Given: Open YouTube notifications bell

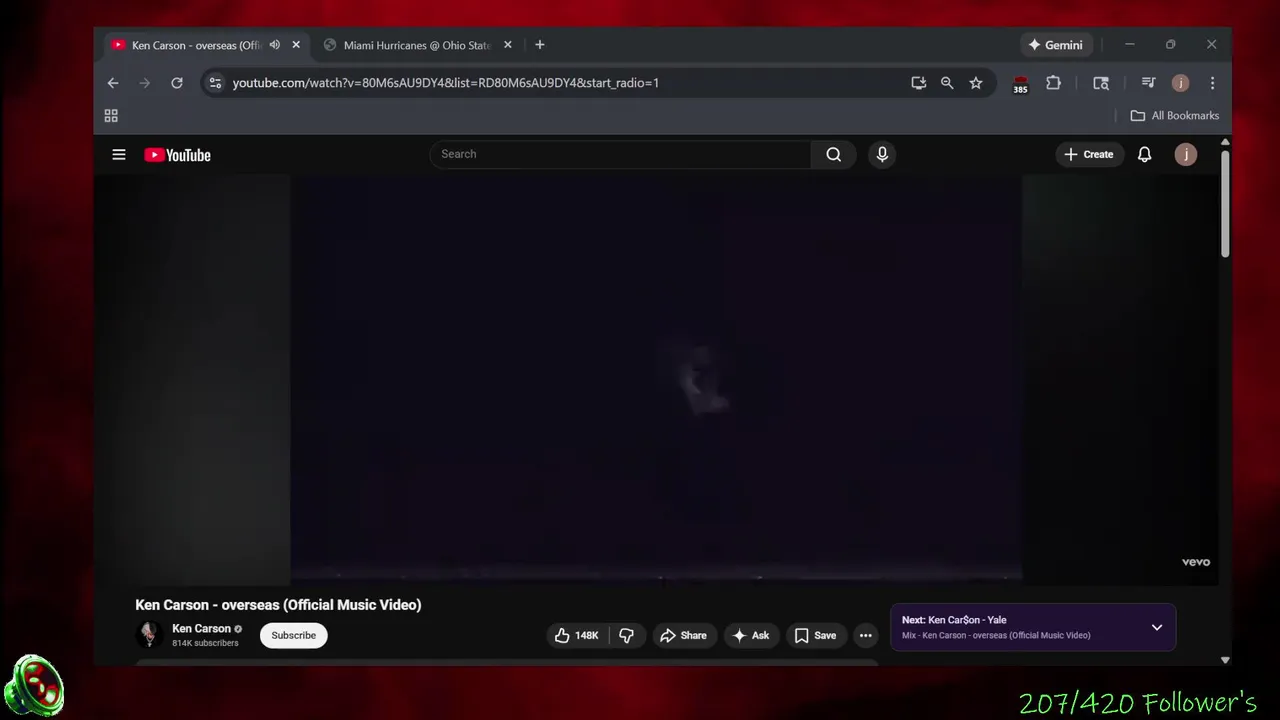Looking at the screenshot, I should [1144, 154].
